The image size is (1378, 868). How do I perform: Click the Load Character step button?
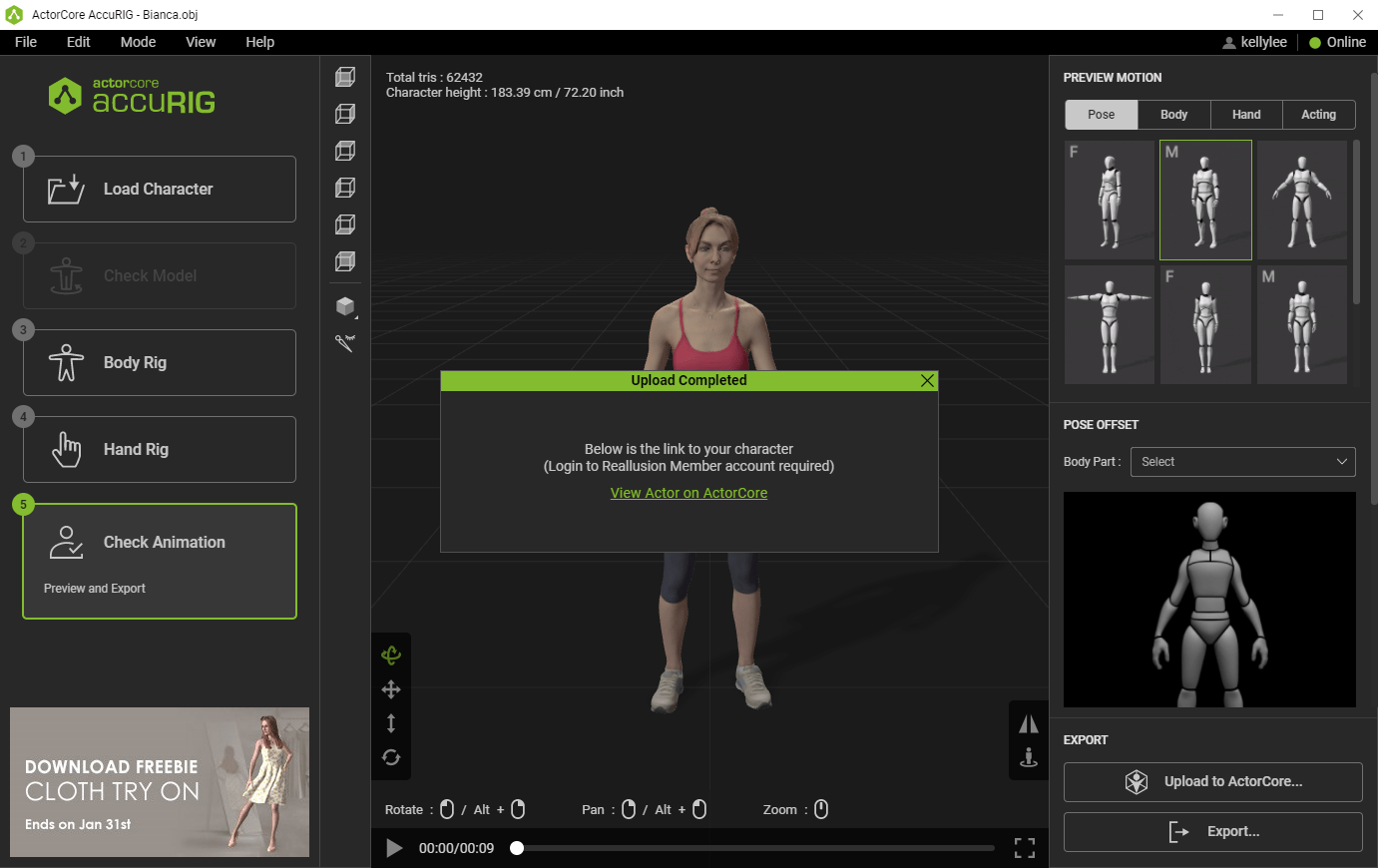[x=160, y=189]
